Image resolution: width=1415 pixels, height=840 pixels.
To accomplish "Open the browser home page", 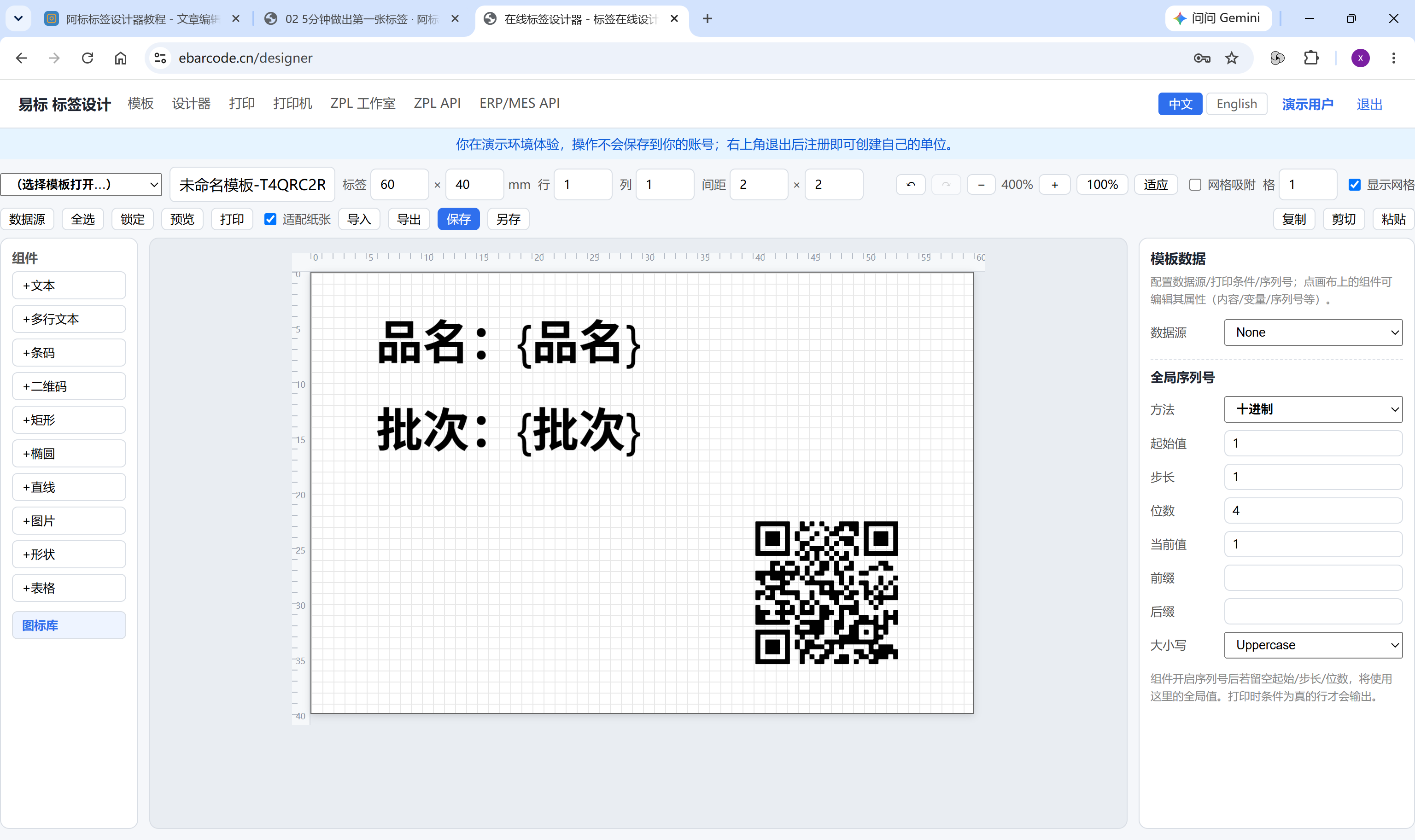I will click(x=121, y=58).
